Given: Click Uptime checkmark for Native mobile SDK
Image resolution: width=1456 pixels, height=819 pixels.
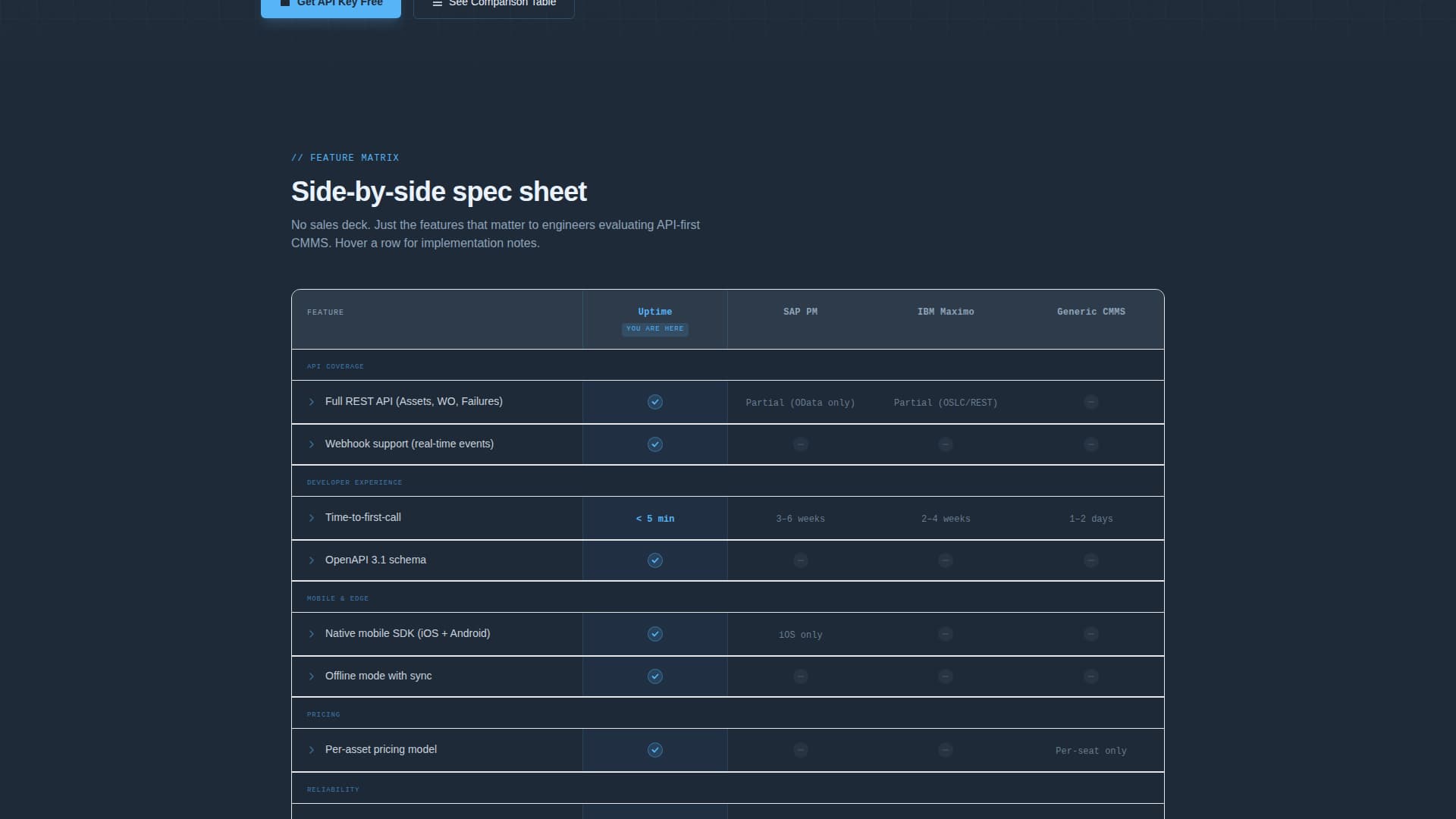Looking at the screenshot, I should (655, 634).
